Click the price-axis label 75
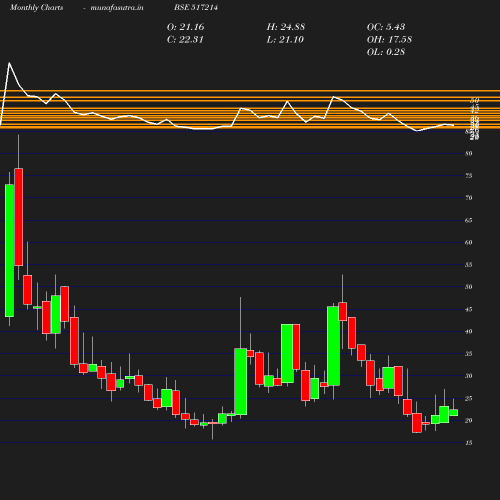Image resolution: width=500 pixels, height=500 pixels. [x=469, y=176]
